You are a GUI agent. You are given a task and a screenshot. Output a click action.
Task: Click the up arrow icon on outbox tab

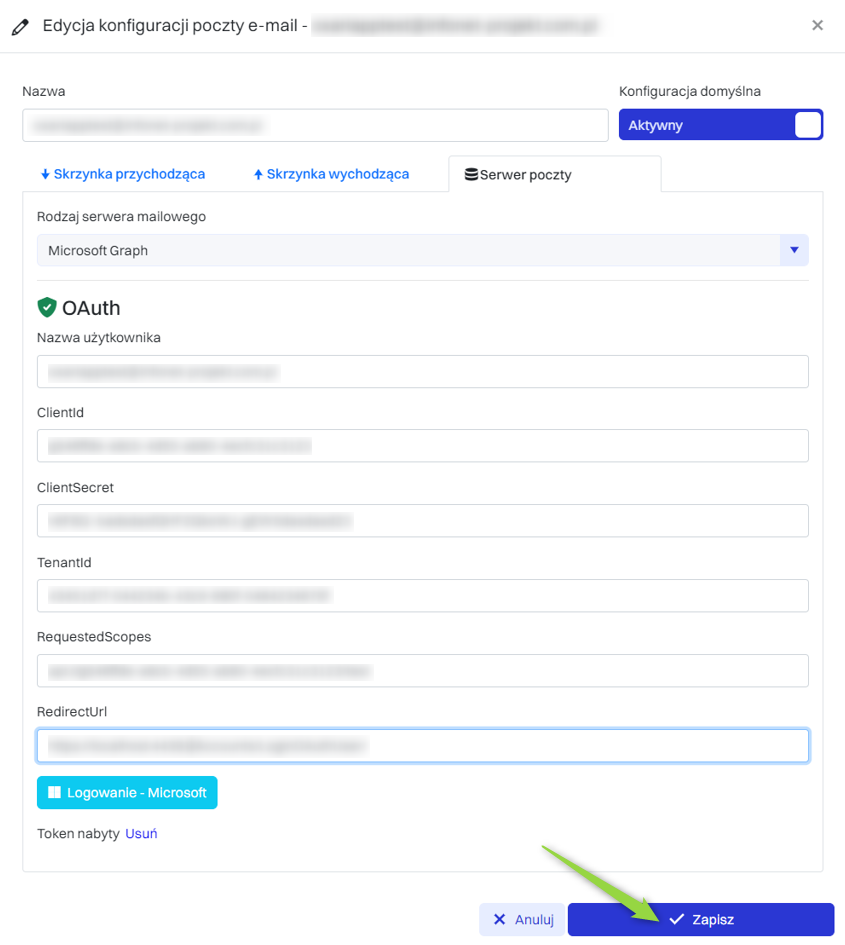click(258, 174)
